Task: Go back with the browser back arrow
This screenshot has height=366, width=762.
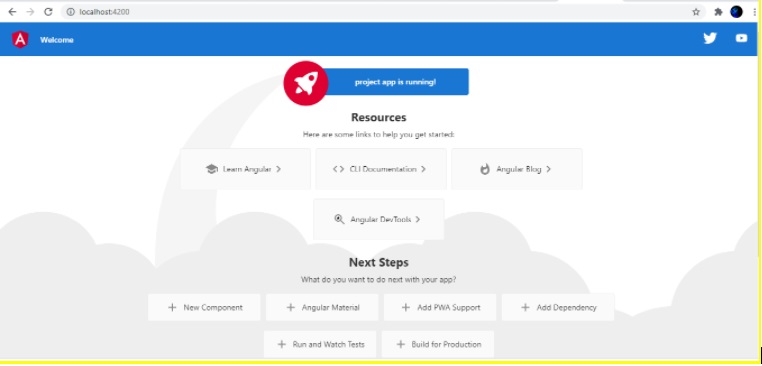Action: (x=12, y=12)
